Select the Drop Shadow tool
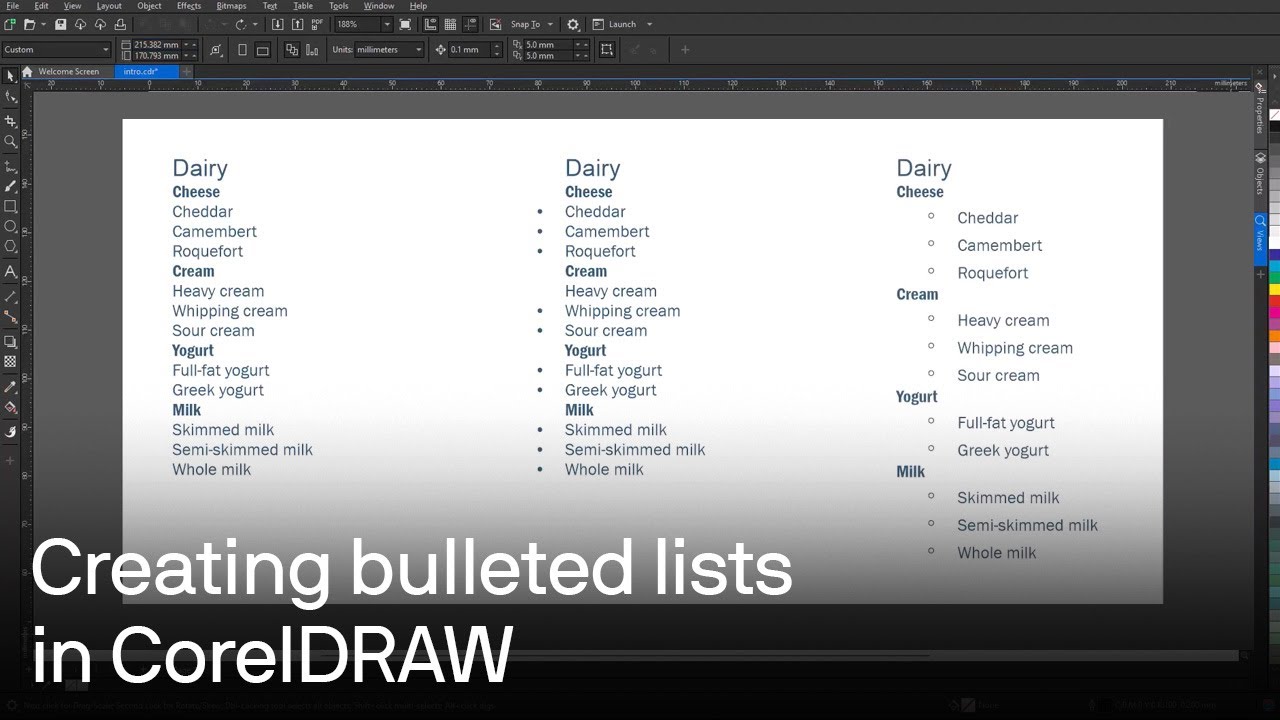Screen dimensions: 1280x720 click(11, 341)
